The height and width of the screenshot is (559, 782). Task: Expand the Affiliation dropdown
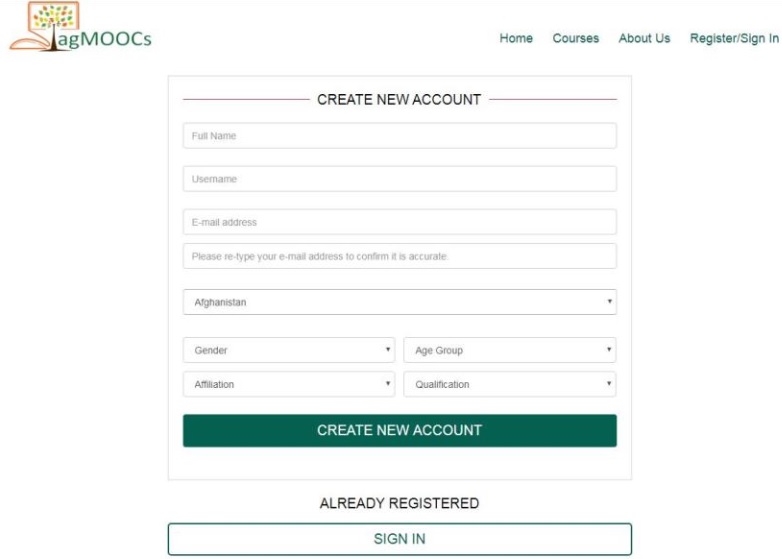click(x=288, y=384)
